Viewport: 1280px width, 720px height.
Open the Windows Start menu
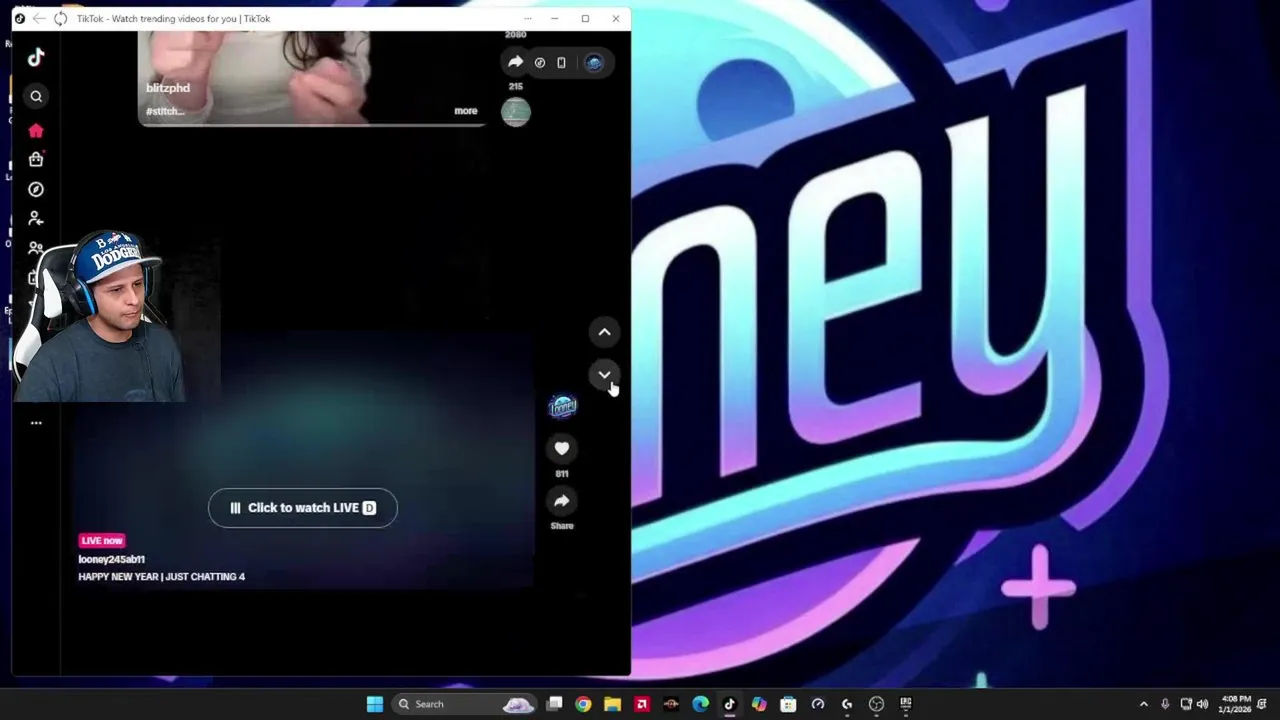coord(374,704)
